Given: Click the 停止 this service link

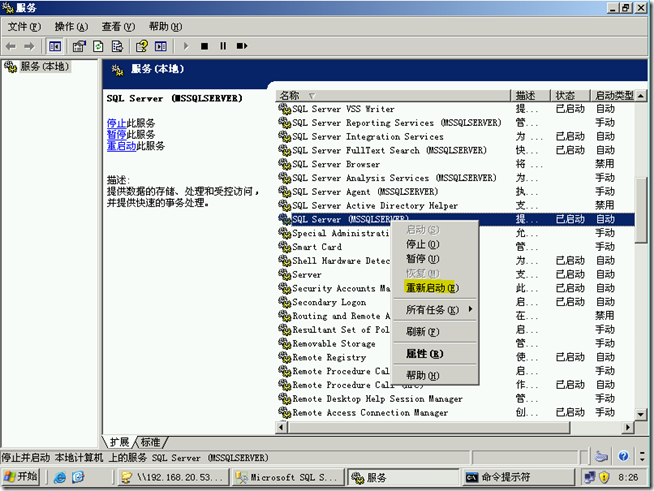Looking at the screenshot, I should tap(116, 123).
